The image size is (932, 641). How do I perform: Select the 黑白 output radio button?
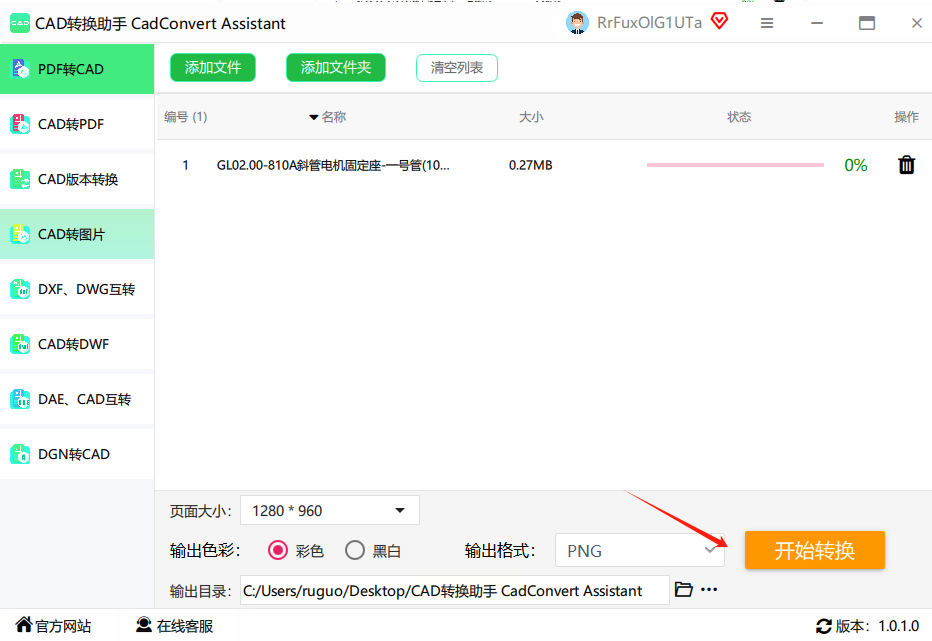tap(355, 550)
